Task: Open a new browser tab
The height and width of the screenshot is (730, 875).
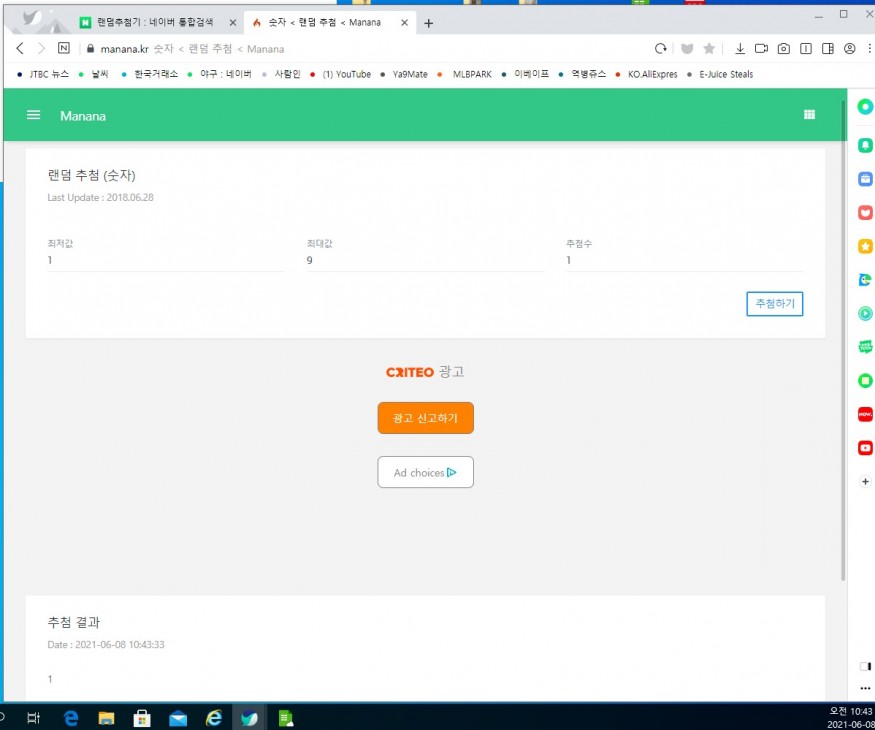Action: pos(429,23)
